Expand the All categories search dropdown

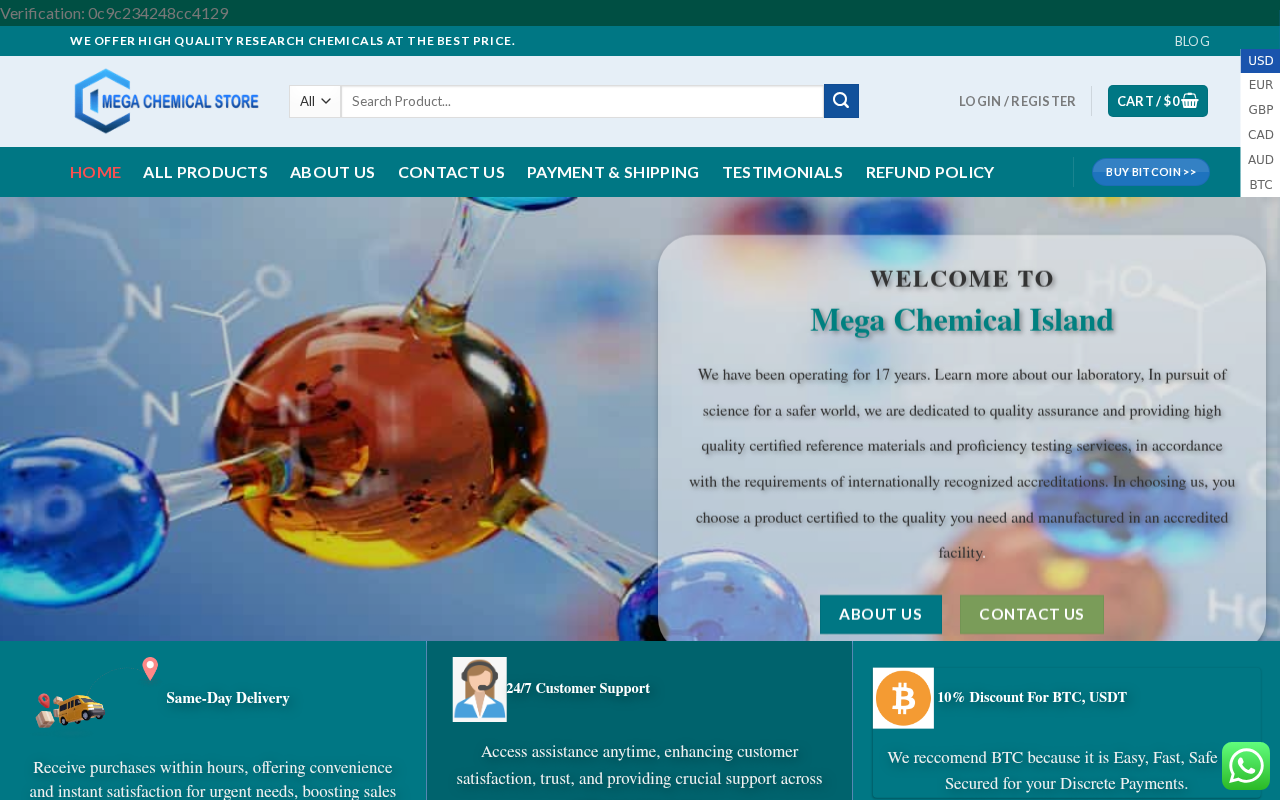click(315, 101)
